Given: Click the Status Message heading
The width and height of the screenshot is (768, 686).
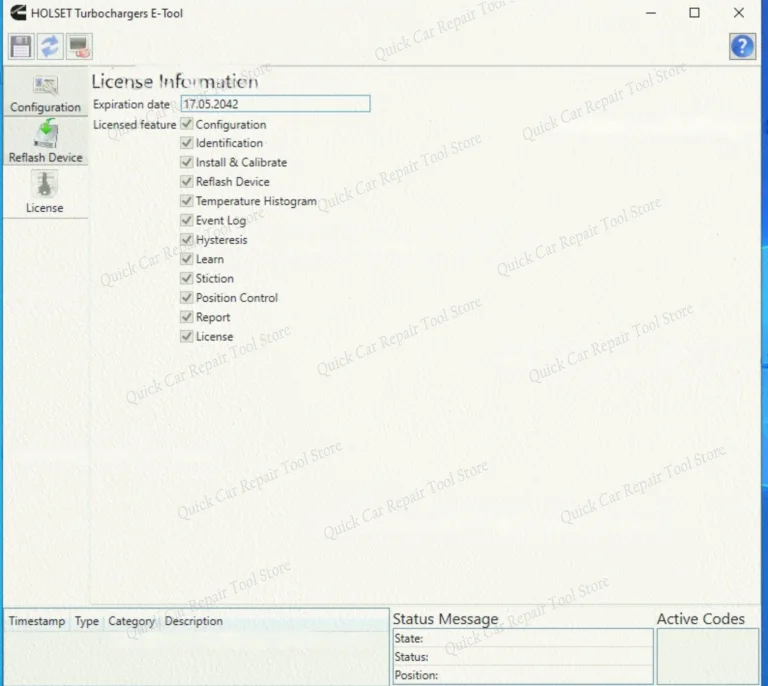Looking at the screenshot, I should tap(445, 619).
